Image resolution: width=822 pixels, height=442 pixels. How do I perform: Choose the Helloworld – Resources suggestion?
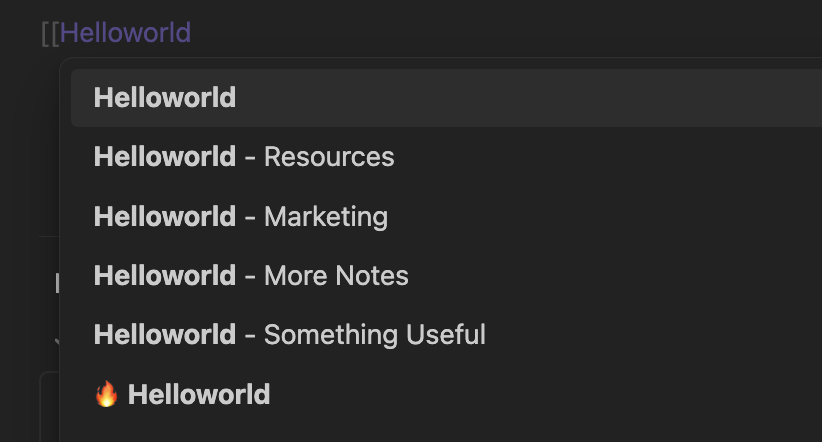[x=446, y=157]
